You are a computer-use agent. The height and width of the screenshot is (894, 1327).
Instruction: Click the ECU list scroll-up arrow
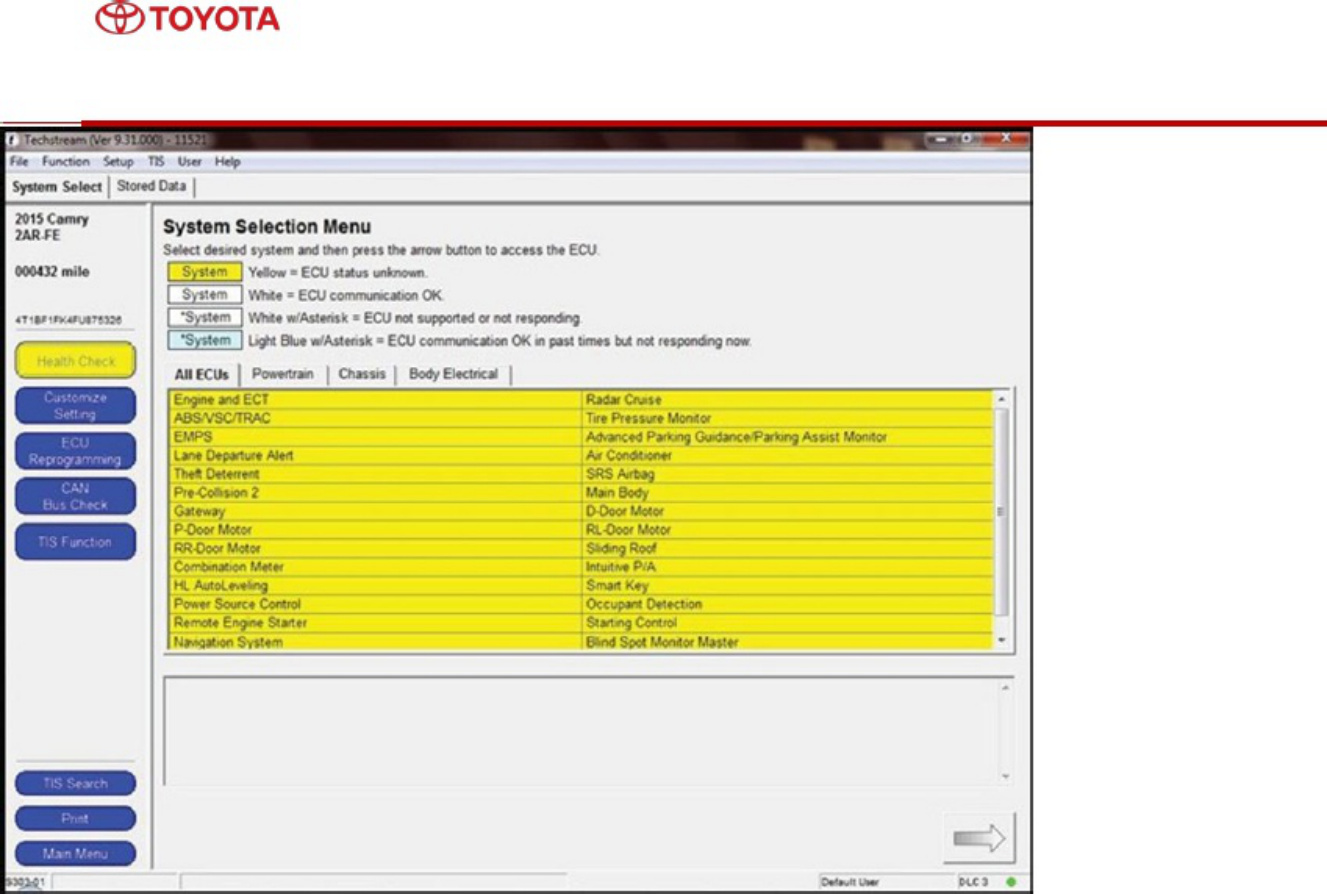click(x=1002, y=399)
